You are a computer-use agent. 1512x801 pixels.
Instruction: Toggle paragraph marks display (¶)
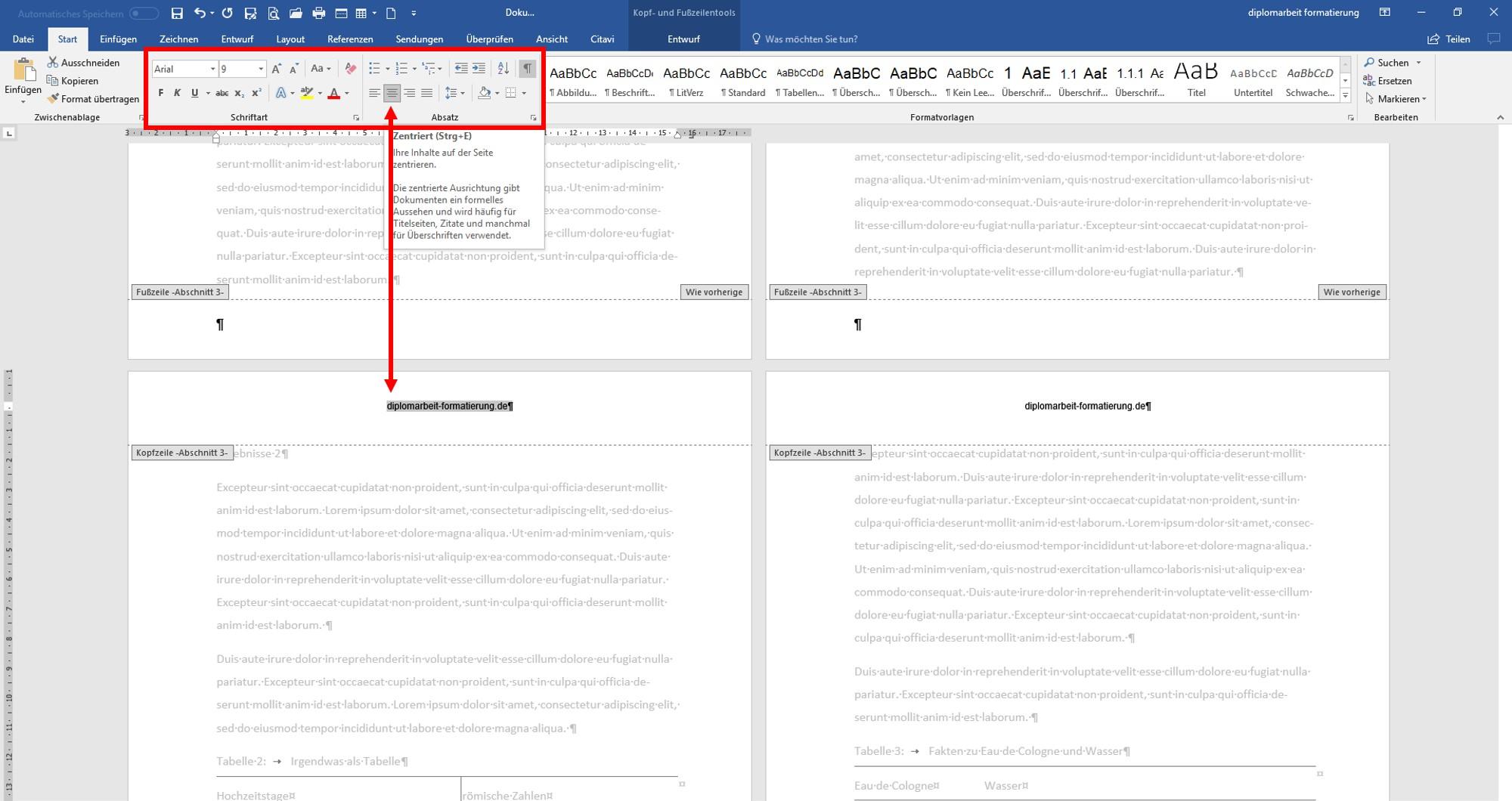[528, 69]
